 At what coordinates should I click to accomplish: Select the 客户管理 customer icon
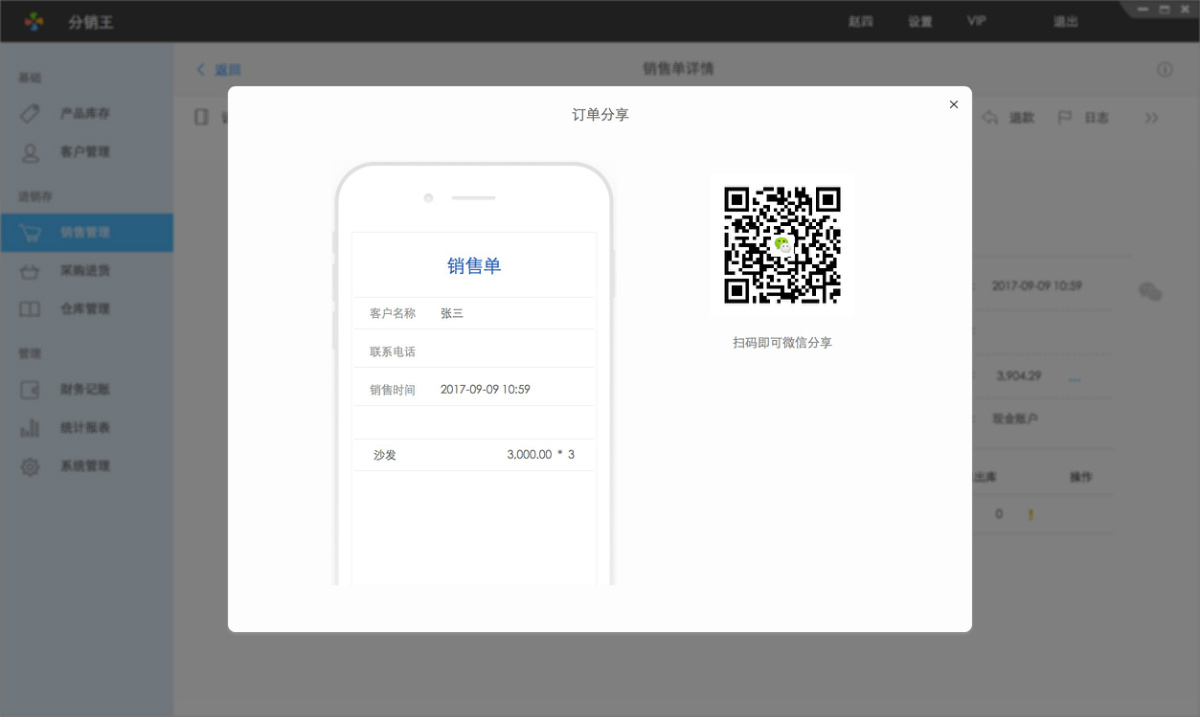tap(30, 152)
